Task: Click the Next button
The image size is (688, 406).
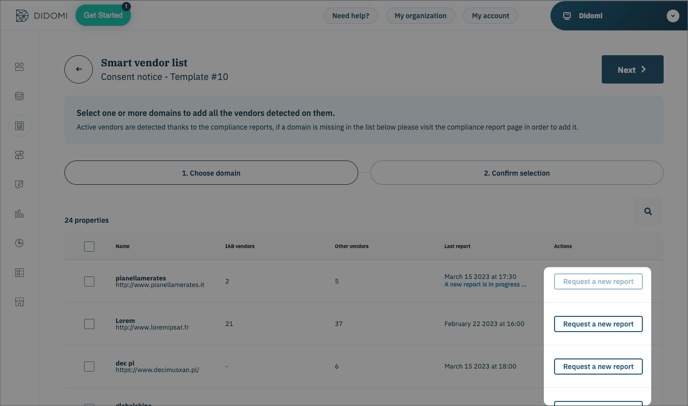Action: (x=632, y=69)
